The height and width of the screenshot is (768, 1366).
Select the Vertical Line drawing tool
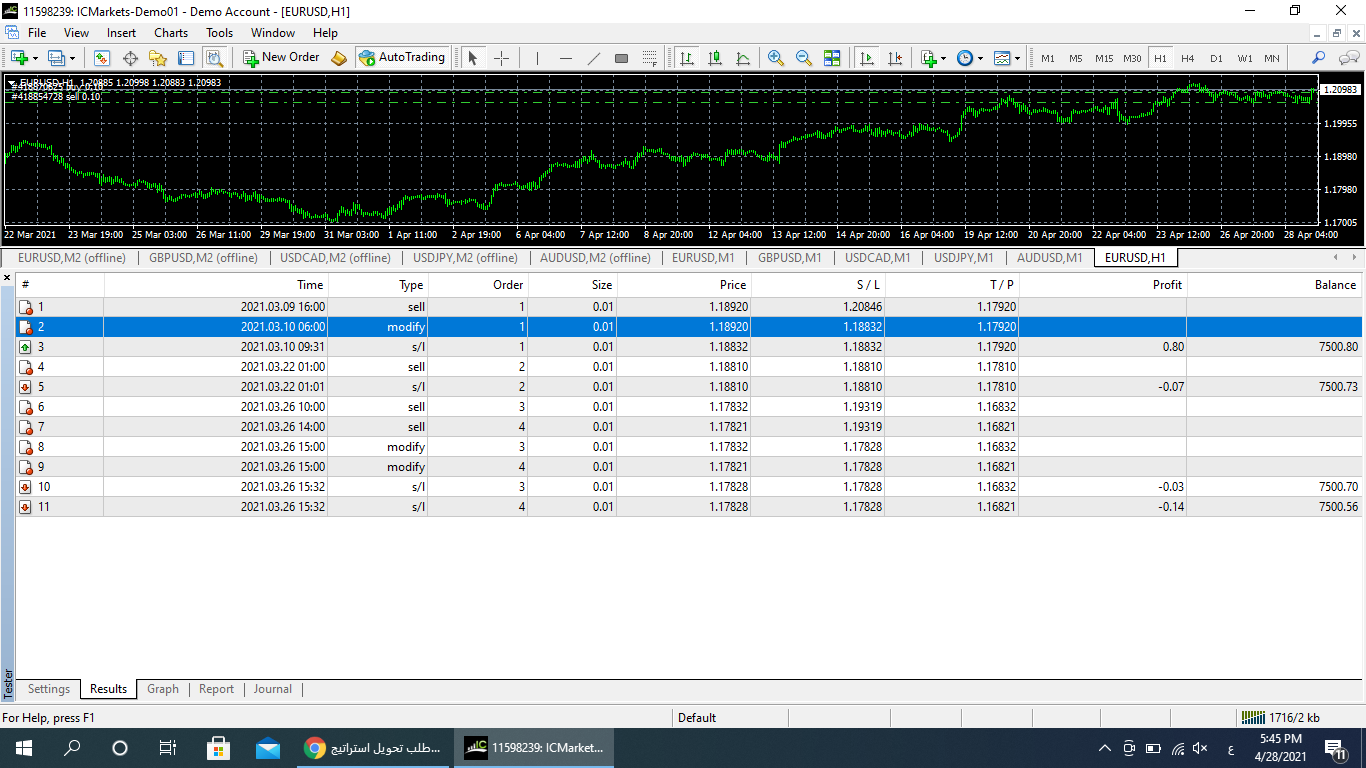pyautogui.click(x=537, y=58)
